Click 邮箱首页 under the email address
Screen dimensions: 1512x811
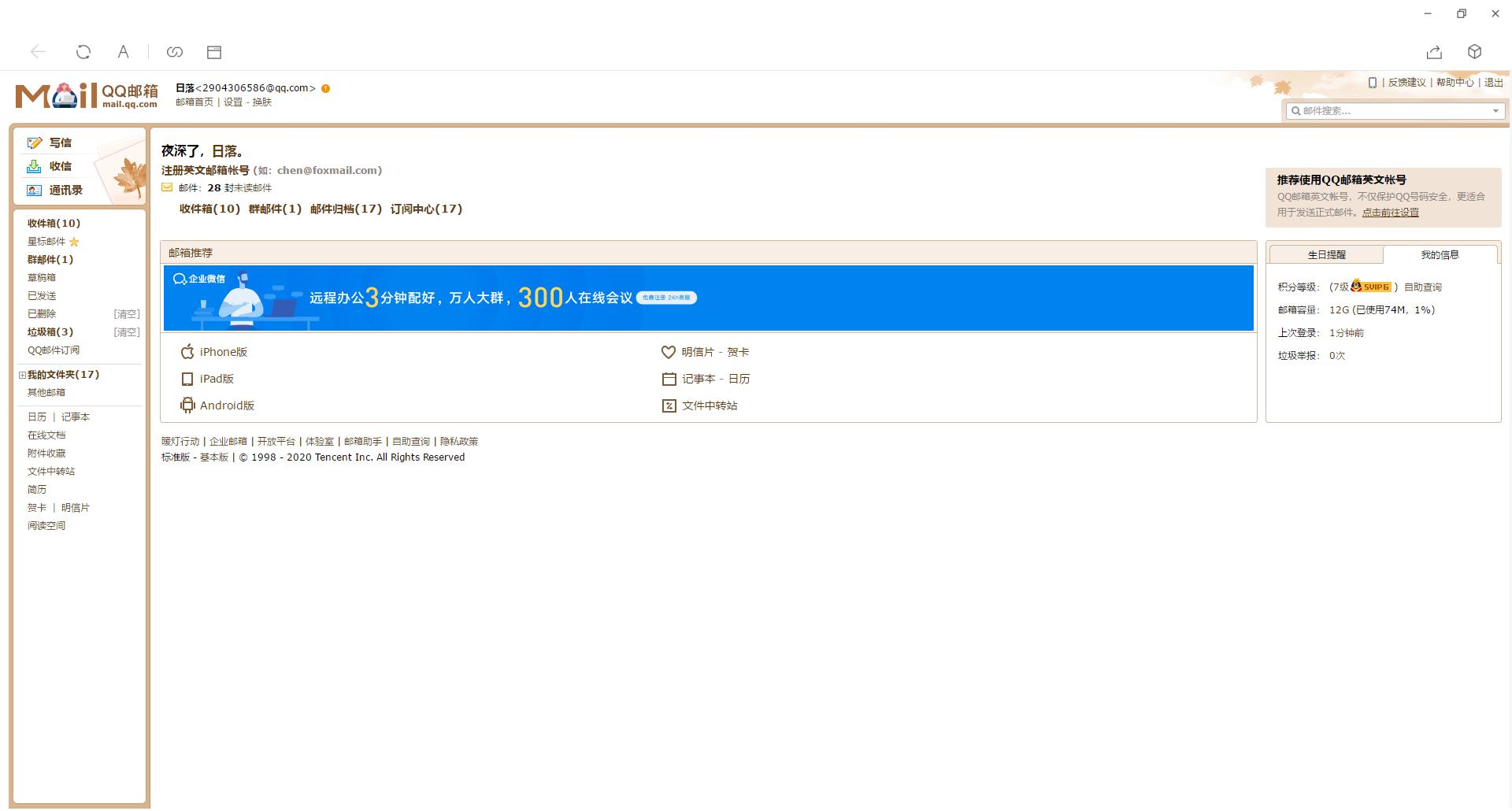point(194,102)
